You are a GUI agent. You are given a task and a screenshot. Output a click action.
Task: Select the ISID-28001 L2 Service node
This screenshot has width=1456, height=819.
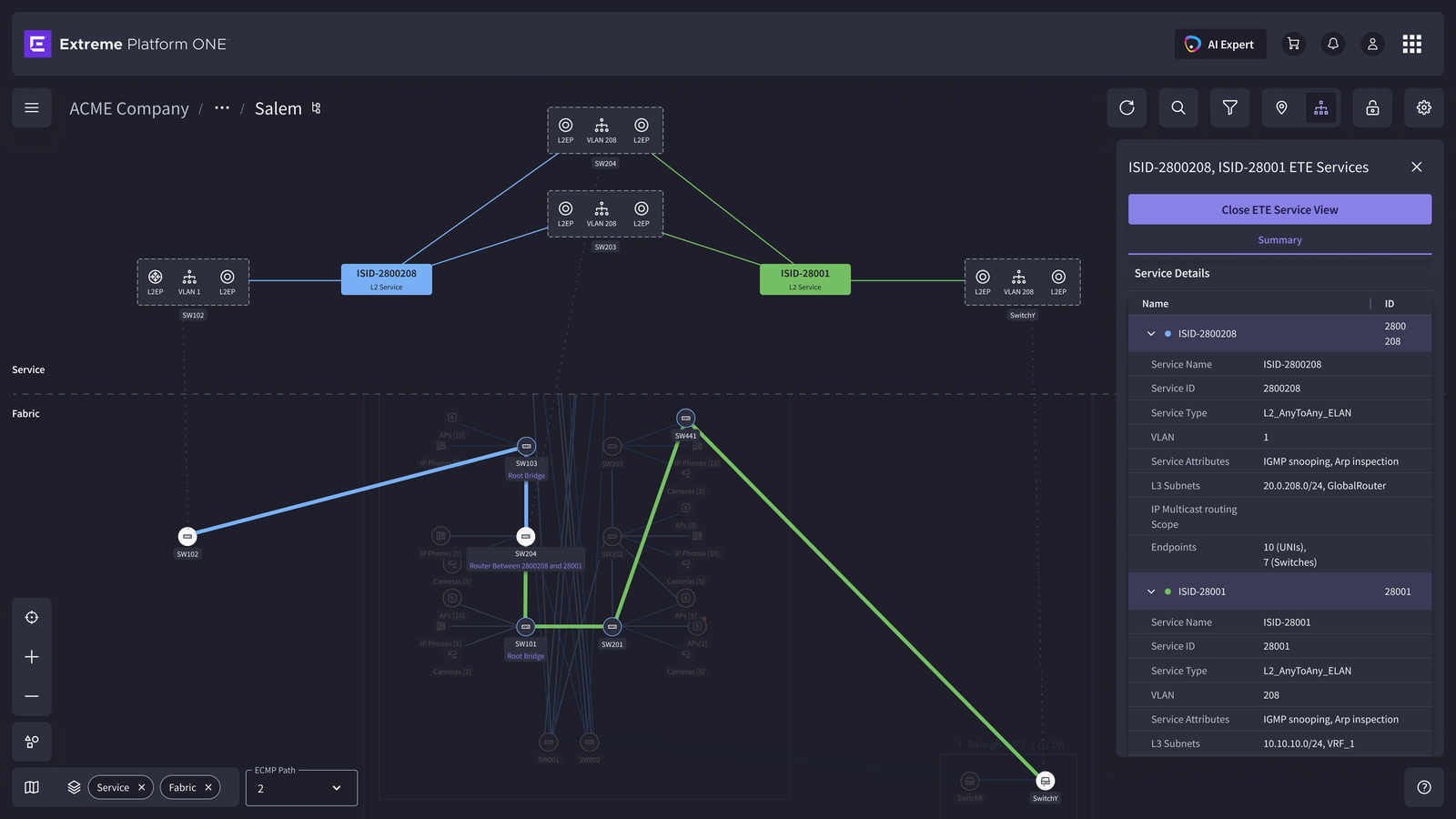(805, 279)
